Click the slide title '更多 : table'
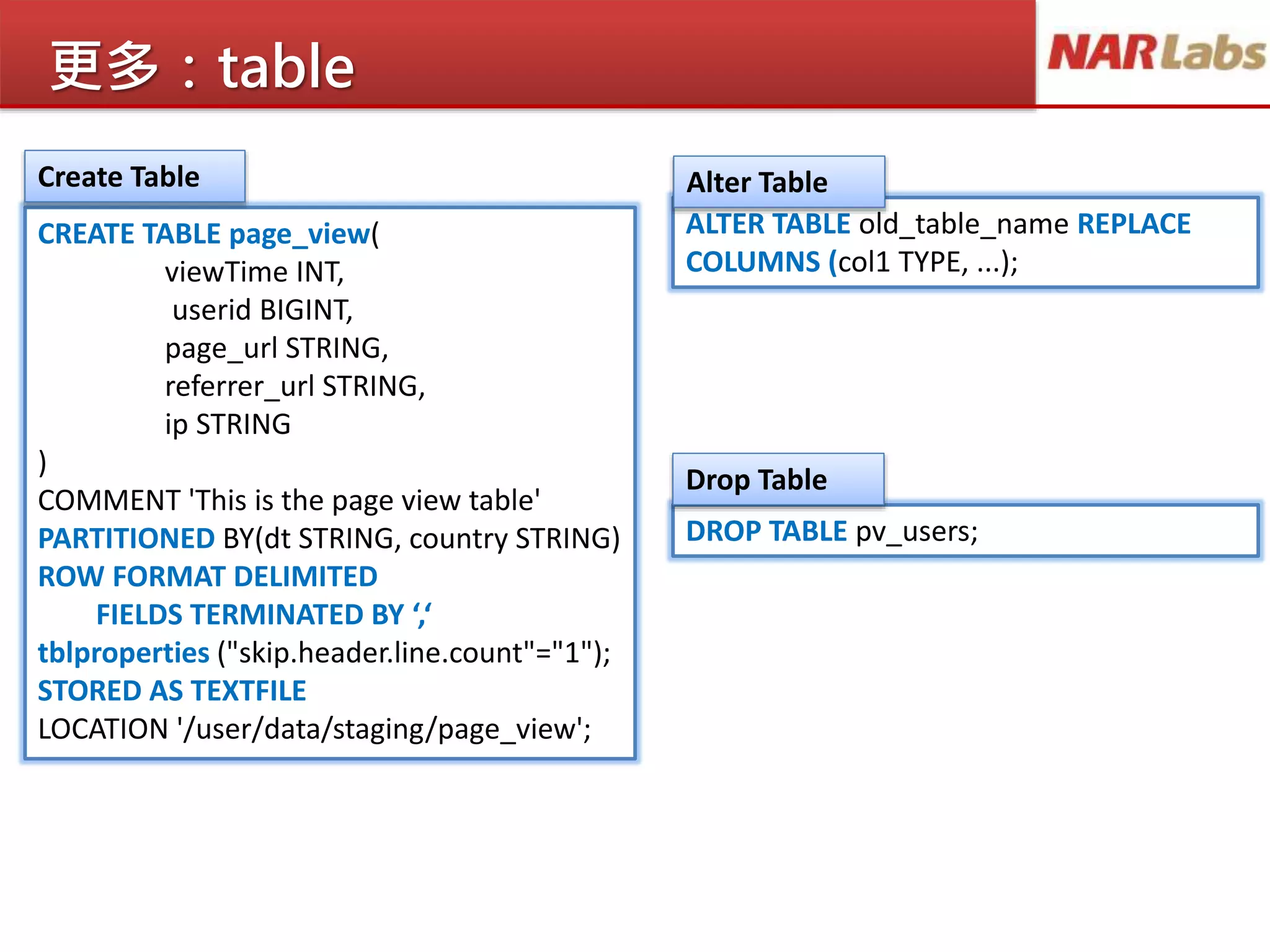 (x=202, y=66)
